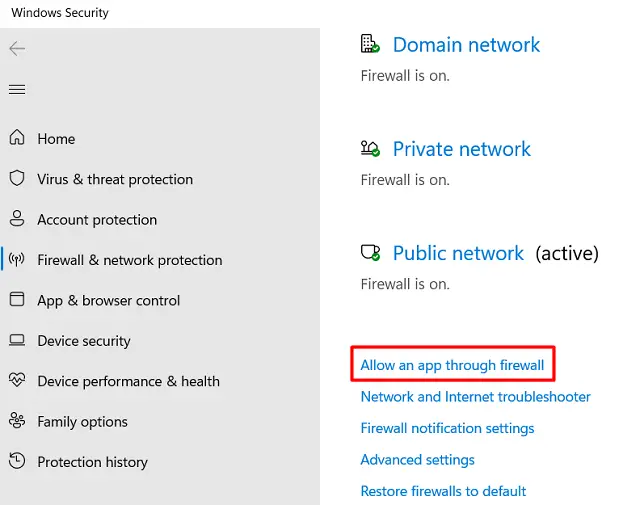The width and height of the screenshot is (640, 505).
Task: Launch Network and Internet troubleshooter
Action: [x=475, y=397]
